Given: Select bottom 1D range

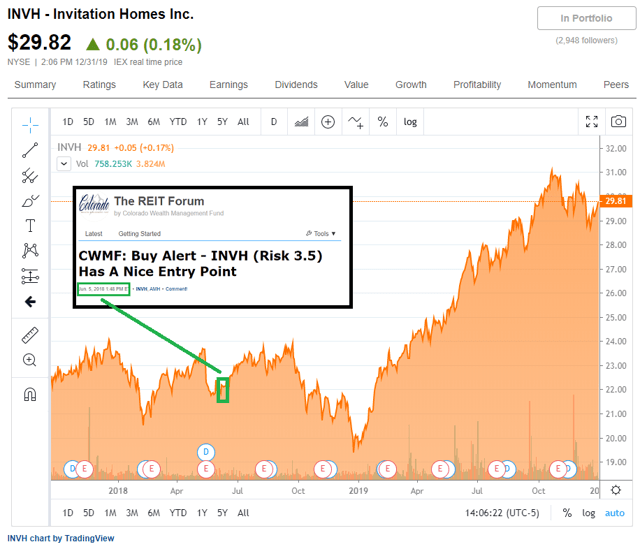Looking at the screenshot, I should pyautogui.click(x=68, y=513).
